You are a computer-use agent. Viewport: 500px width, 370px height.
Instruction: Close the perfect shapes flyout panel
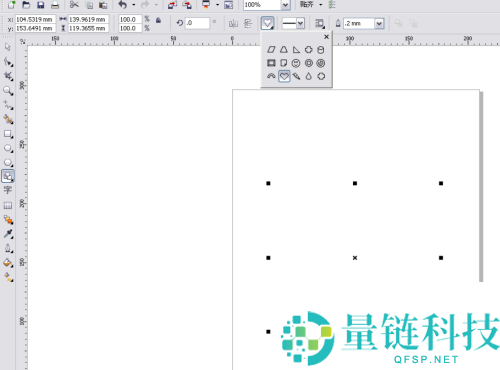(x=327, y=37)
